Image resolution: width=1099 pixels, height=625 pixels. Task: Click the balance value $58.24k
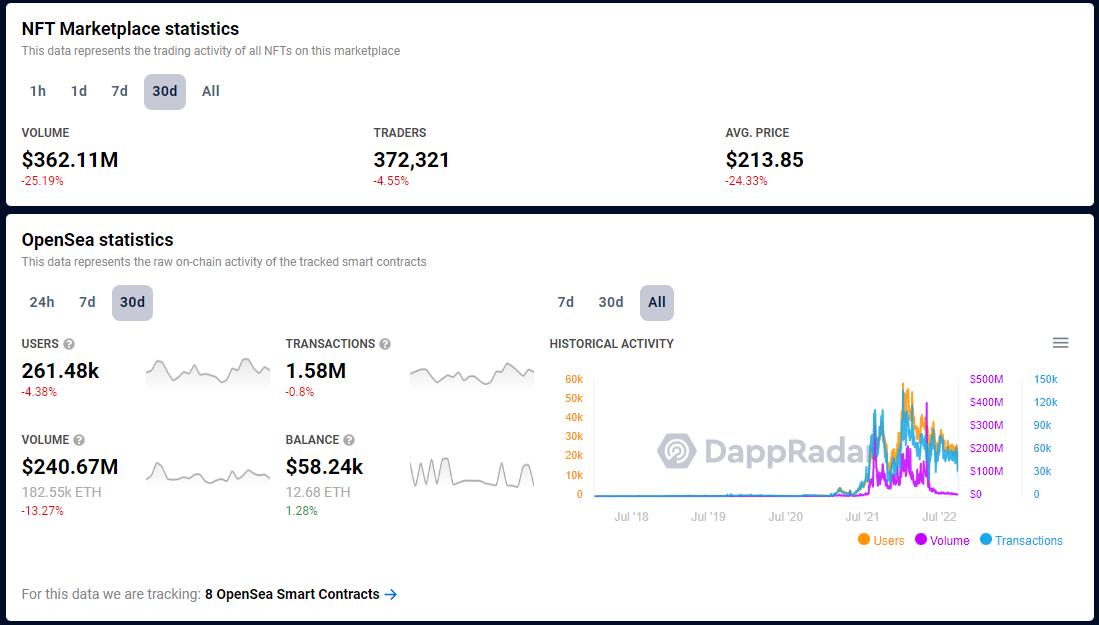pyautogui.click(x=325, y=467)
